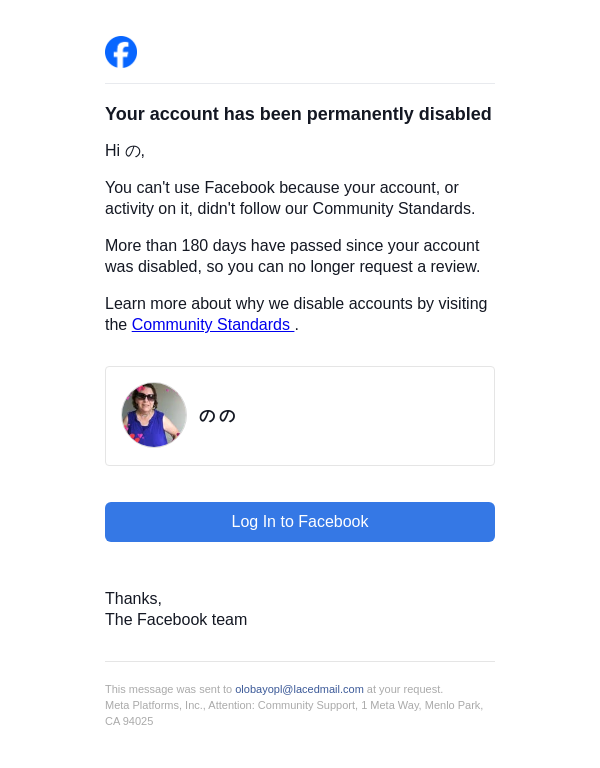The width and height of the screenshot is (600, 768).
Task: Click the Meta Platforms, Inc. address line
Action: coord(294,705)
